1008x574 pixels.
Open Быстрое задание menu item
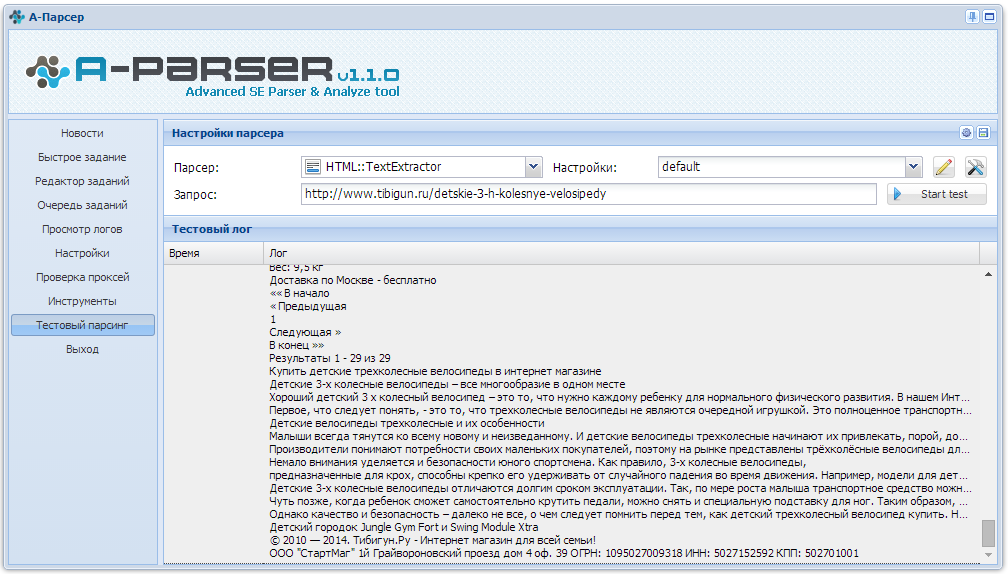click(x=82, y=157)
